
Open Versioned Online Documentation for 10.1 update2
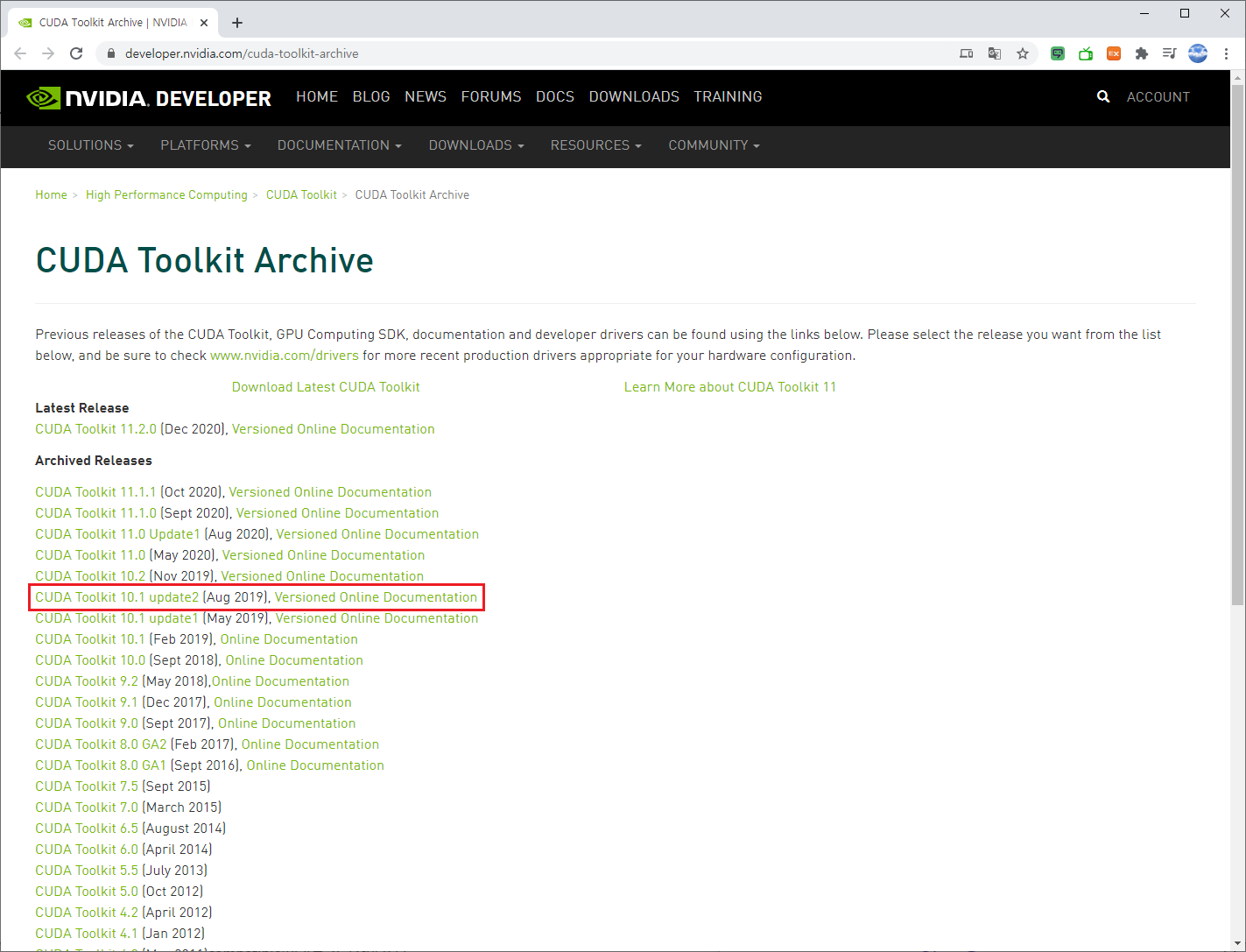click(377, 597)
